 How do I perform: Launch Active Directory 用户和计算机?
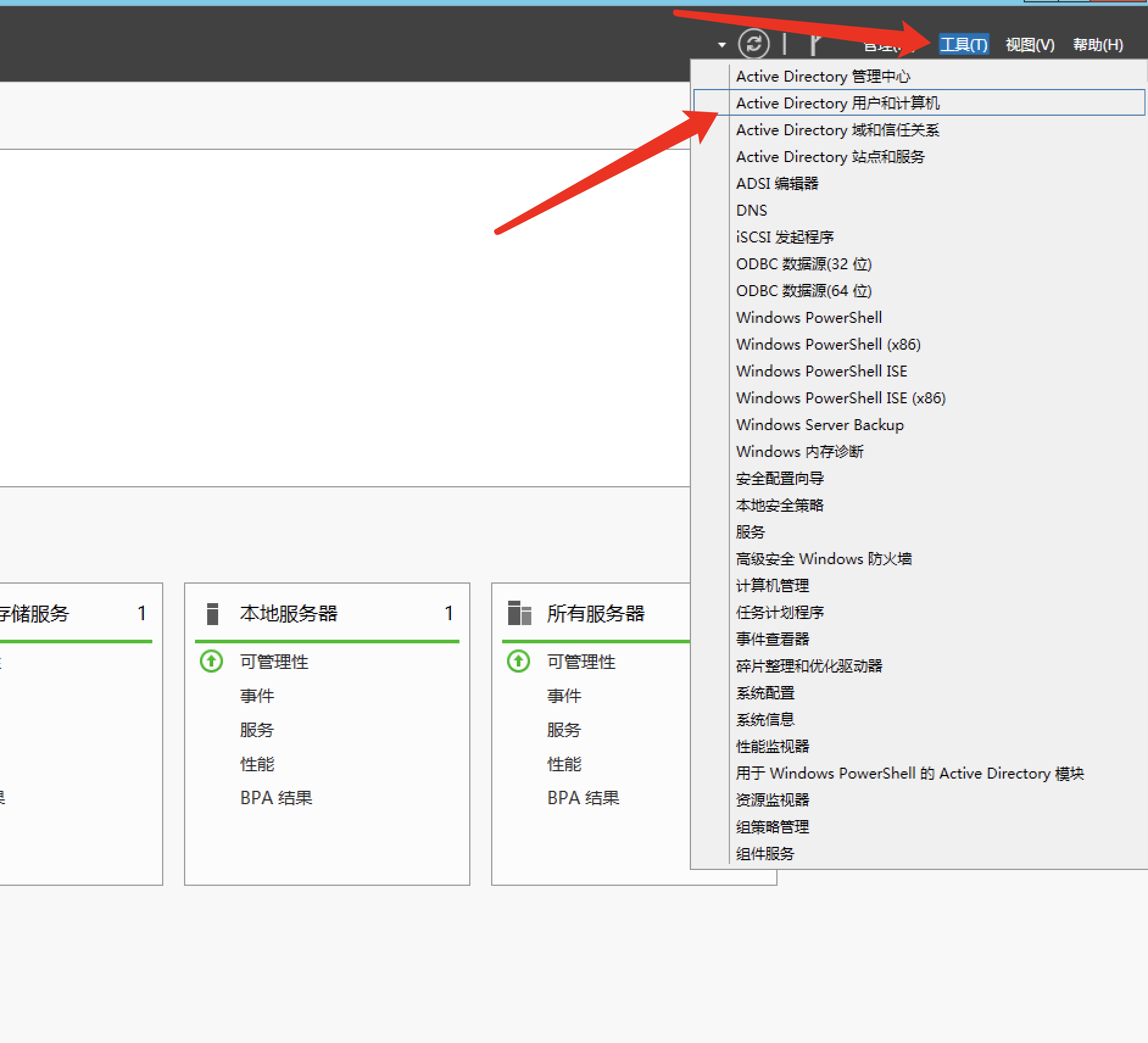837,103
